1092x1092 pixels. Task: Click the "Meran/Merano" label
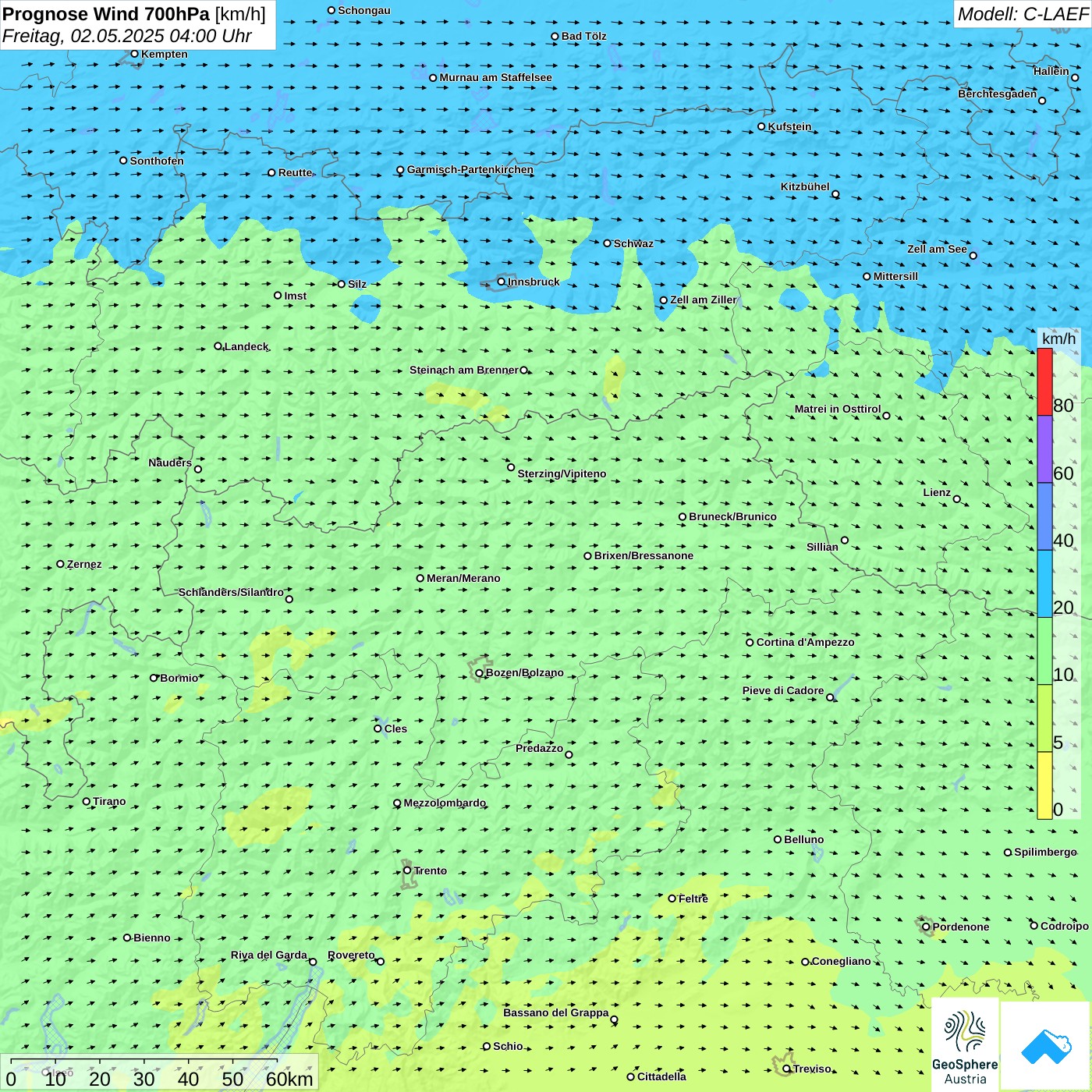464,578
